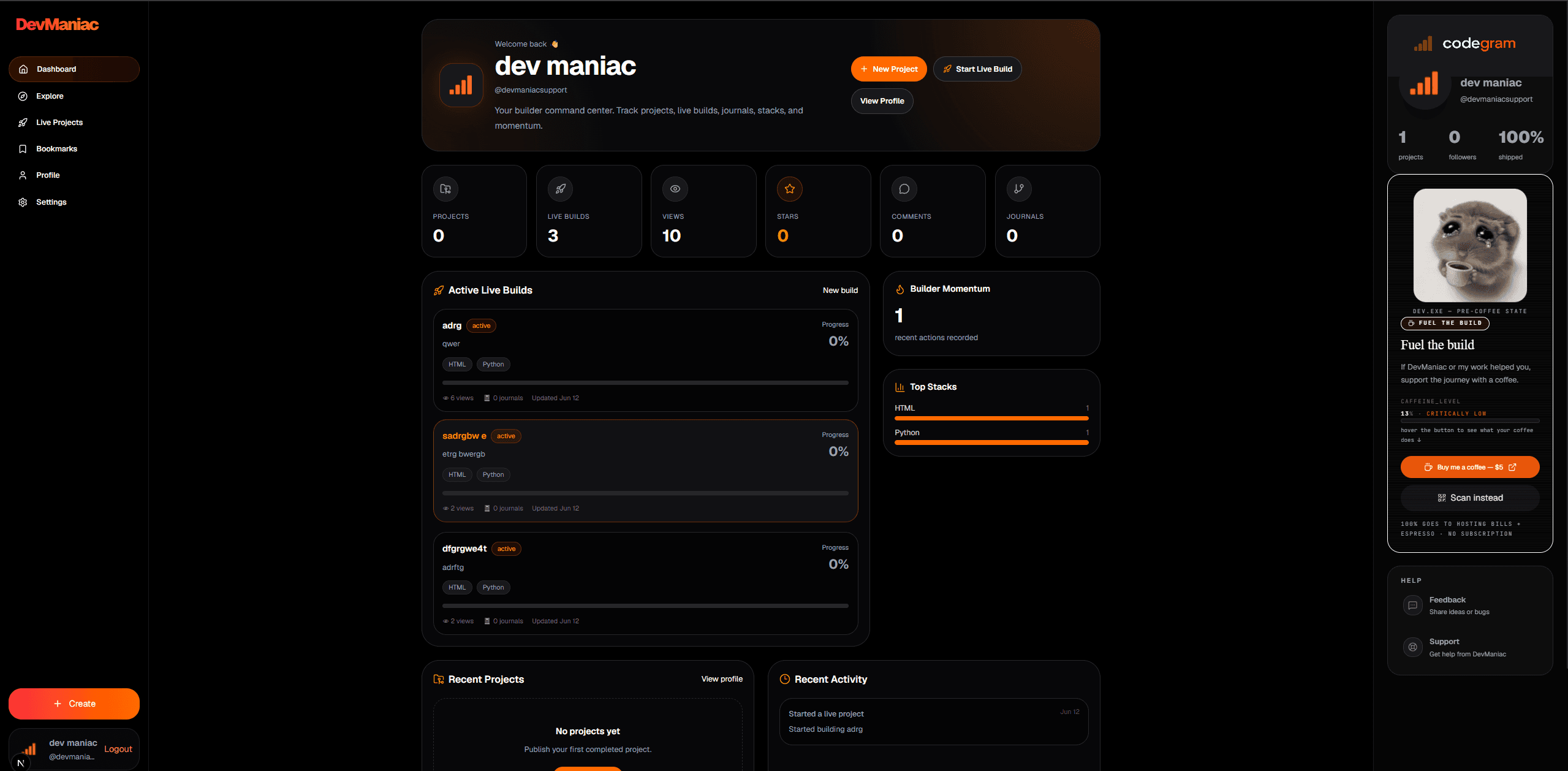Click the Feedback chat icon

point(1412,606)
